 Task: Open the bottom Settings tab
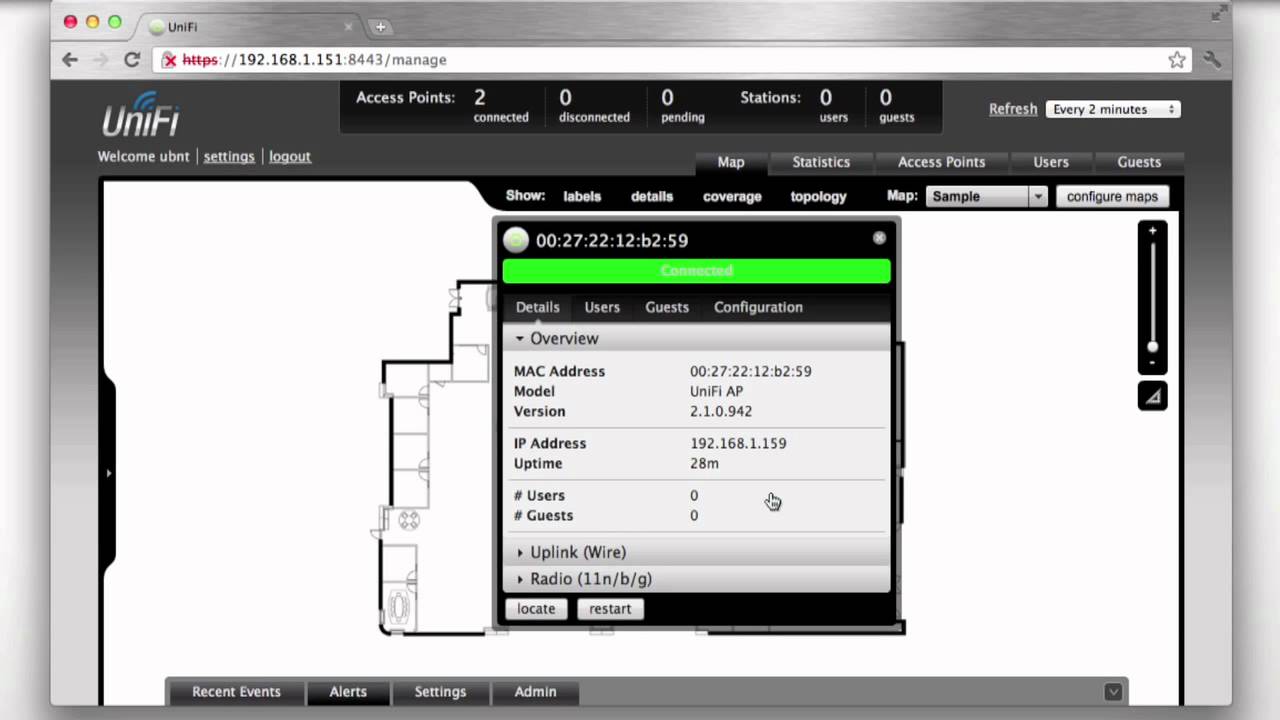[440, 691]
